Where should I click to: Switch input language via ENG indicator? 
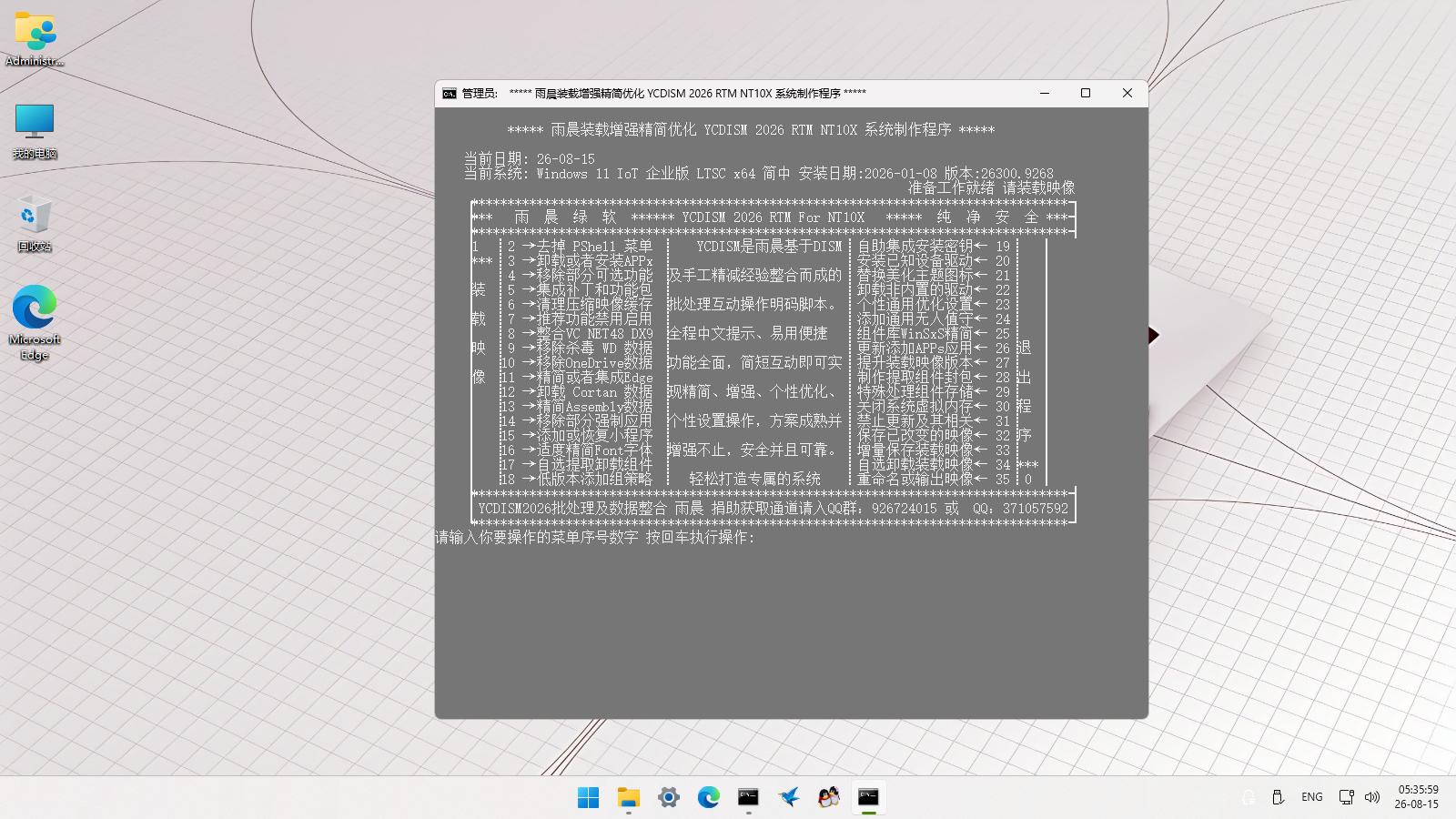pyautogui.click(x=1312, y=797)
